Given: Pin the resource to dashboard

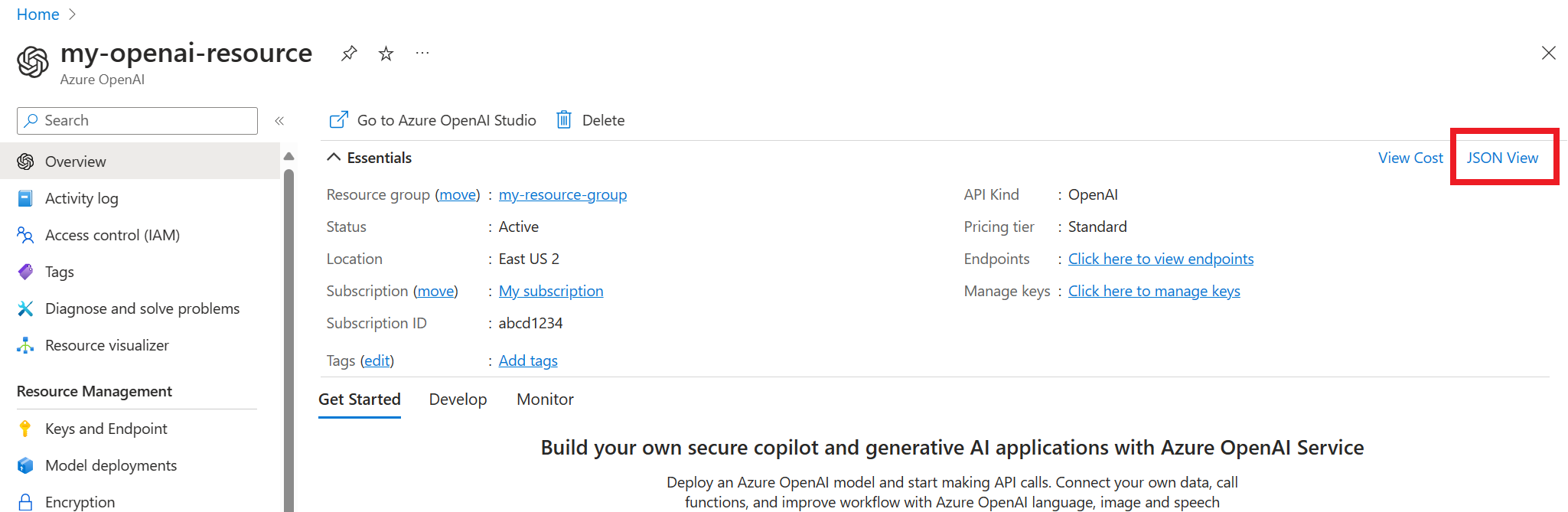Looking at the screenshot, I should tap(349, 53).
